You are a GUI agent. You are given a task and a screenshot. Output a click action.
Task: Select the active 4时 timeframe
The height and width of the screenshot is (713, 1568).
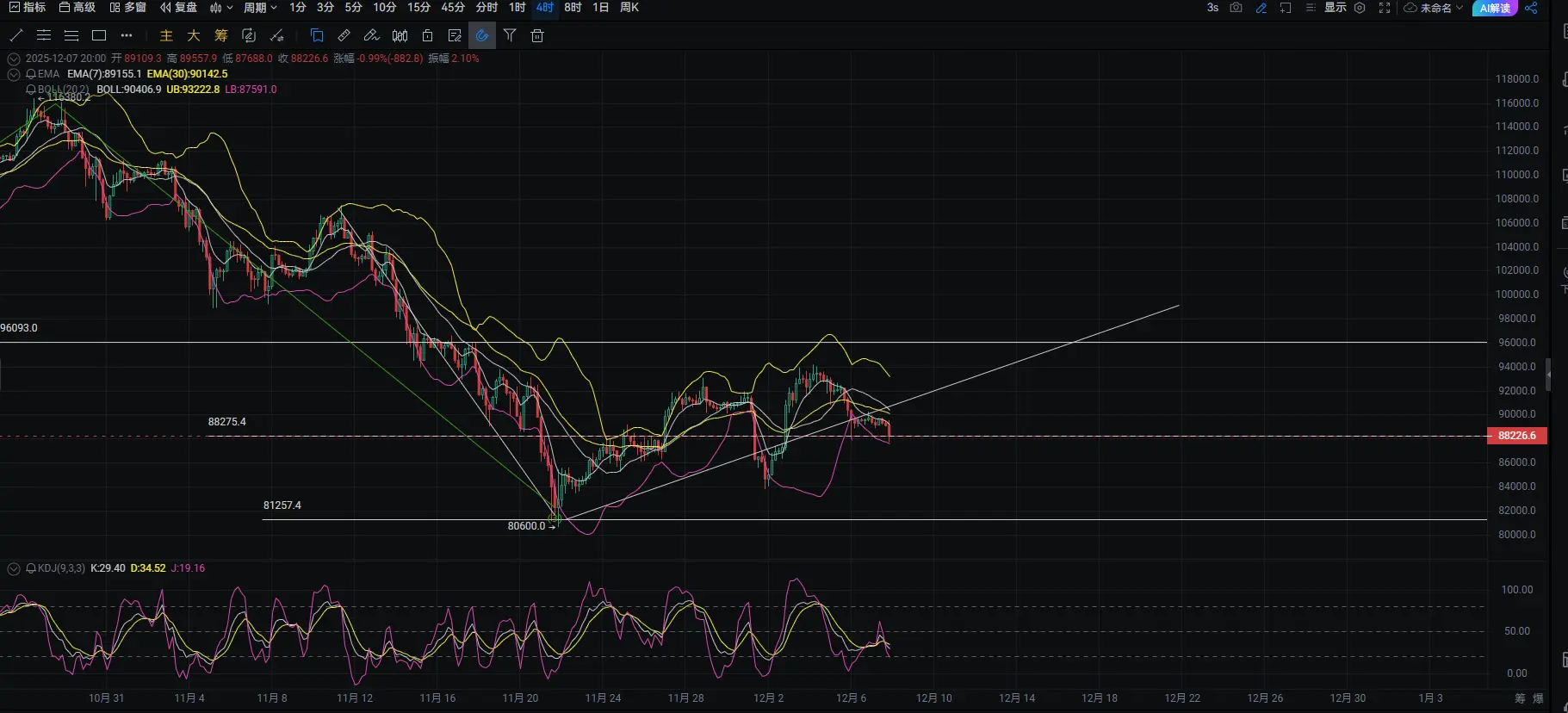[545, 8]
